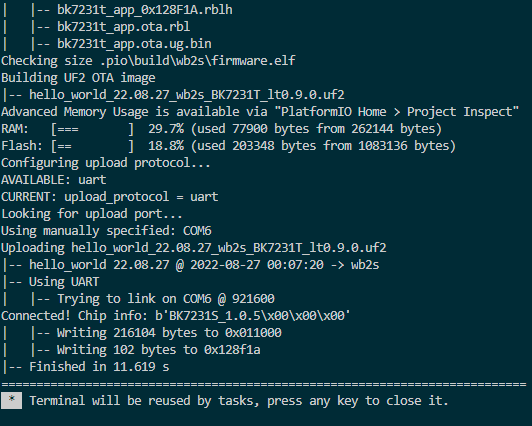The image size is (532, 426).
Task: Click the 29.7% RAM usage text
Action: pyautogui.click(x=166, y=129)
